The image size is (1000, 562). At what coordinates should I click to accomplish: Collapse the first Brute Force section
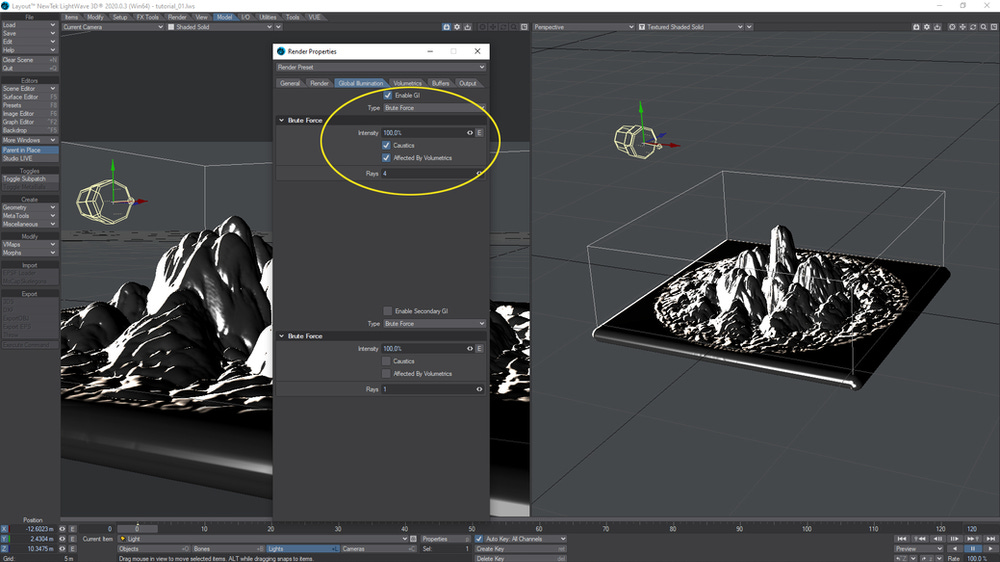[x=281, y=120]
